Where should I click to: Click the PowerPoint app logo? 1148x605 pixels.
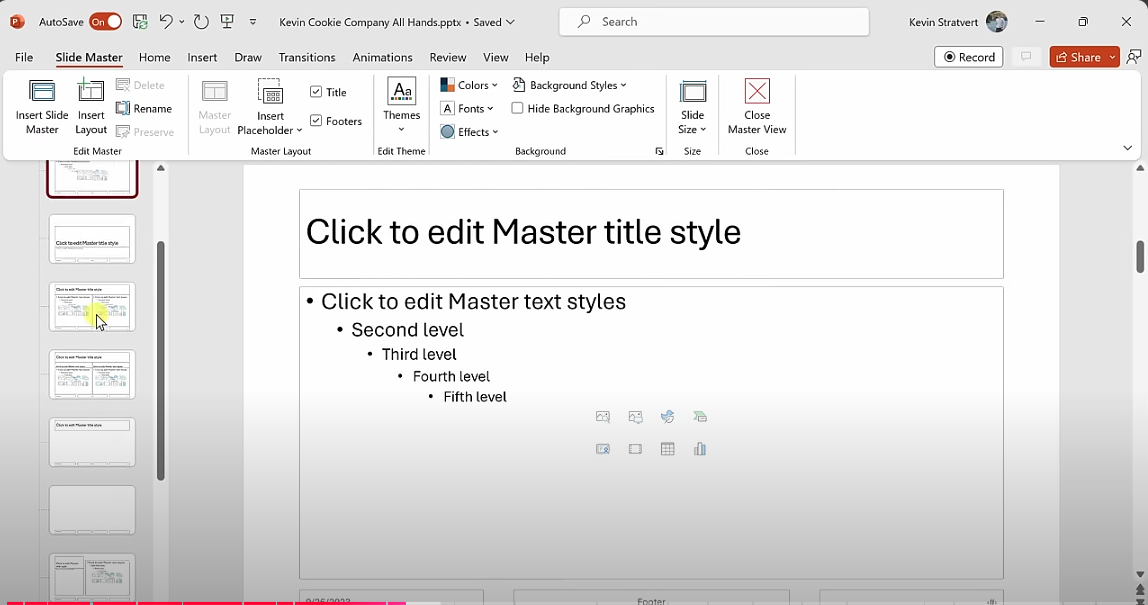click(x=17, y=22)
